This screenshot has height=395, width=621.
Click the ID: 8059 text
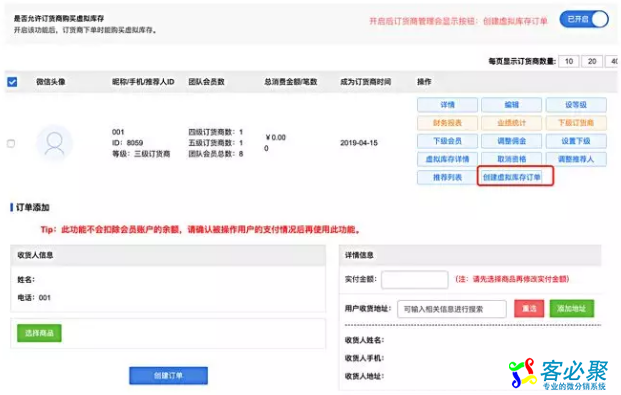click(x=128, y=143)
